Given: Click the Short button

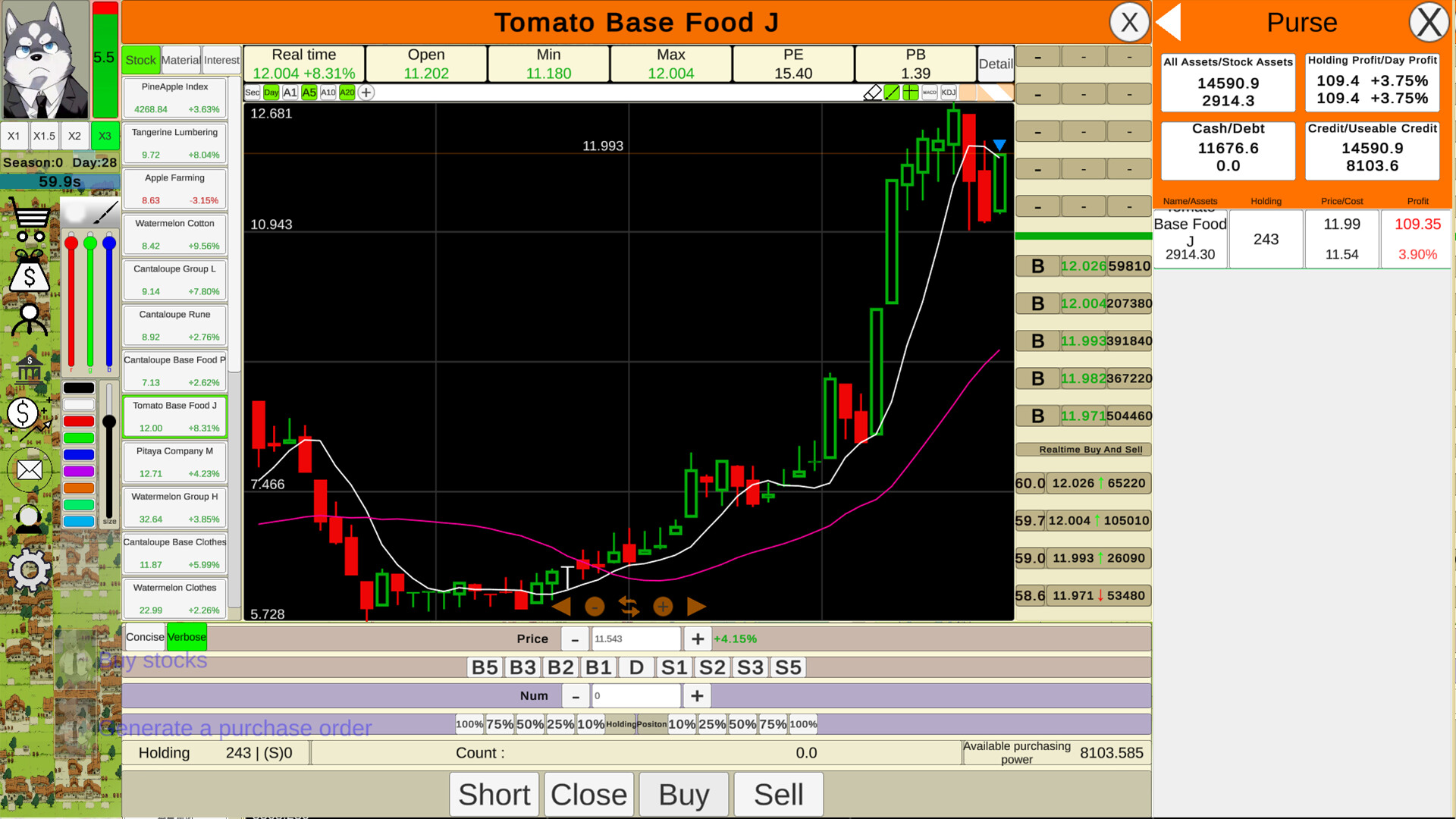Looking at the screenshot, I should tap(494, 794).
